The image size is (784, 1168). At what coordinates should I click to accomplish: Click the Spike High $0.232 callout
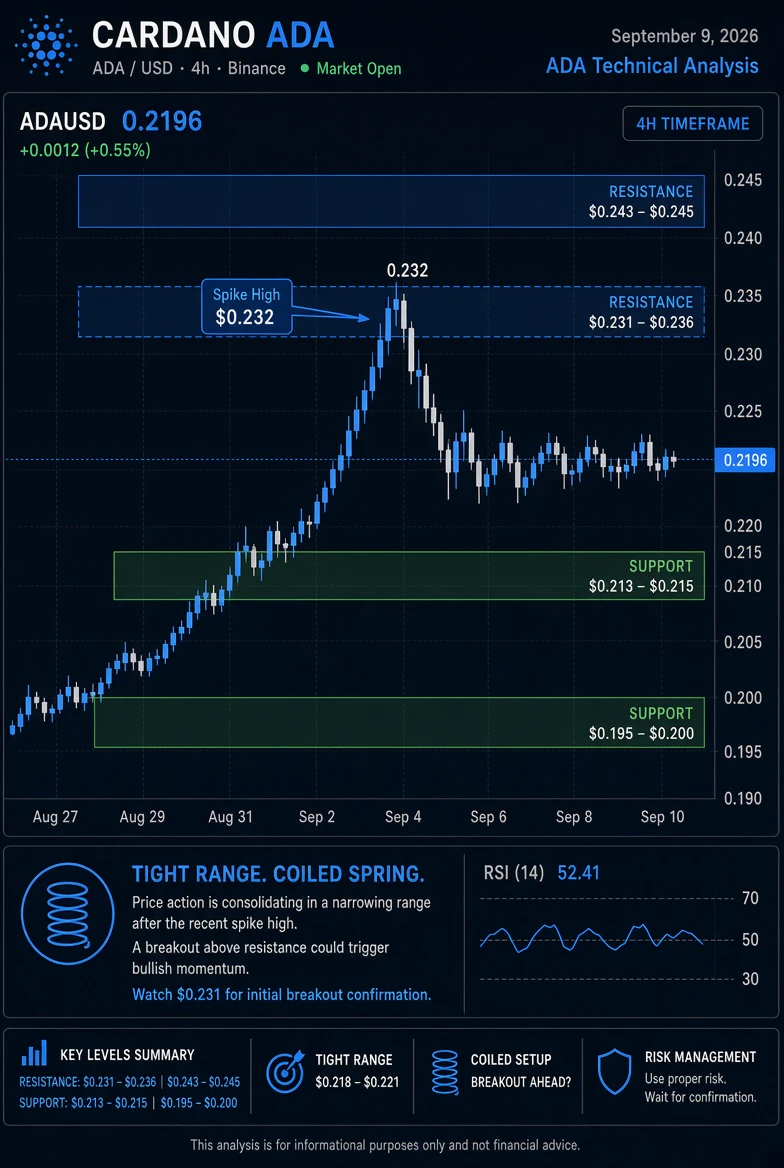tap(247, 306)
